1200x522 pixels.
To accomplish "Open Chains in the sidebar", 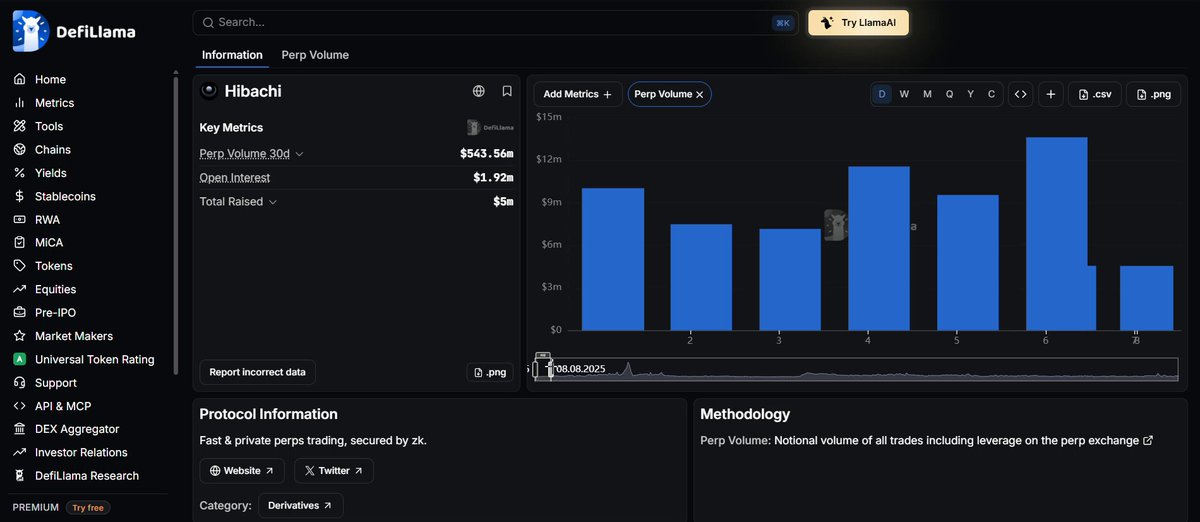I will (53, 150).
